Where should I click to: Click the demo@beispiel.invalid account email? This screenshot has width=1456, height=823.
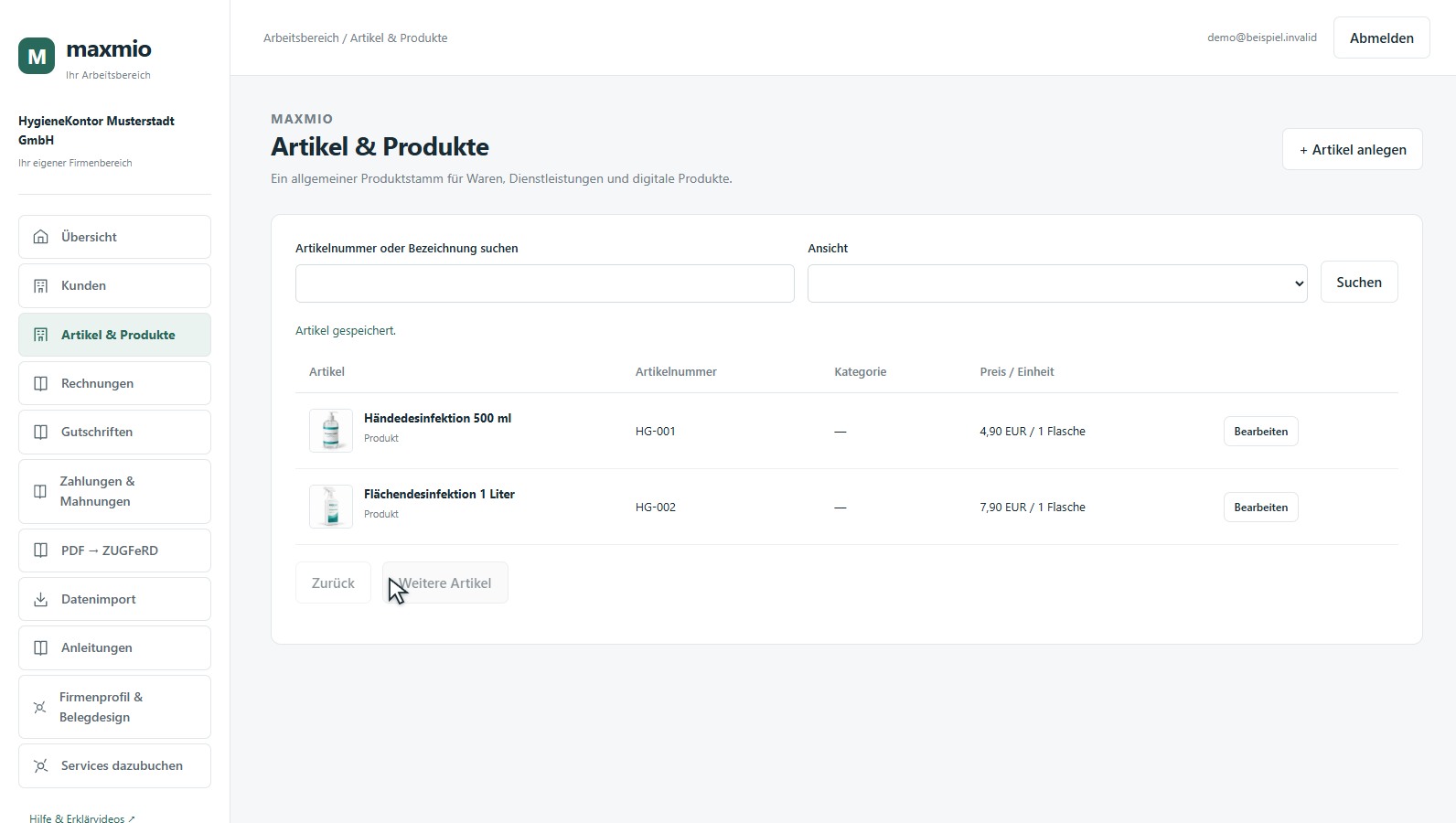coord(1262,37)
